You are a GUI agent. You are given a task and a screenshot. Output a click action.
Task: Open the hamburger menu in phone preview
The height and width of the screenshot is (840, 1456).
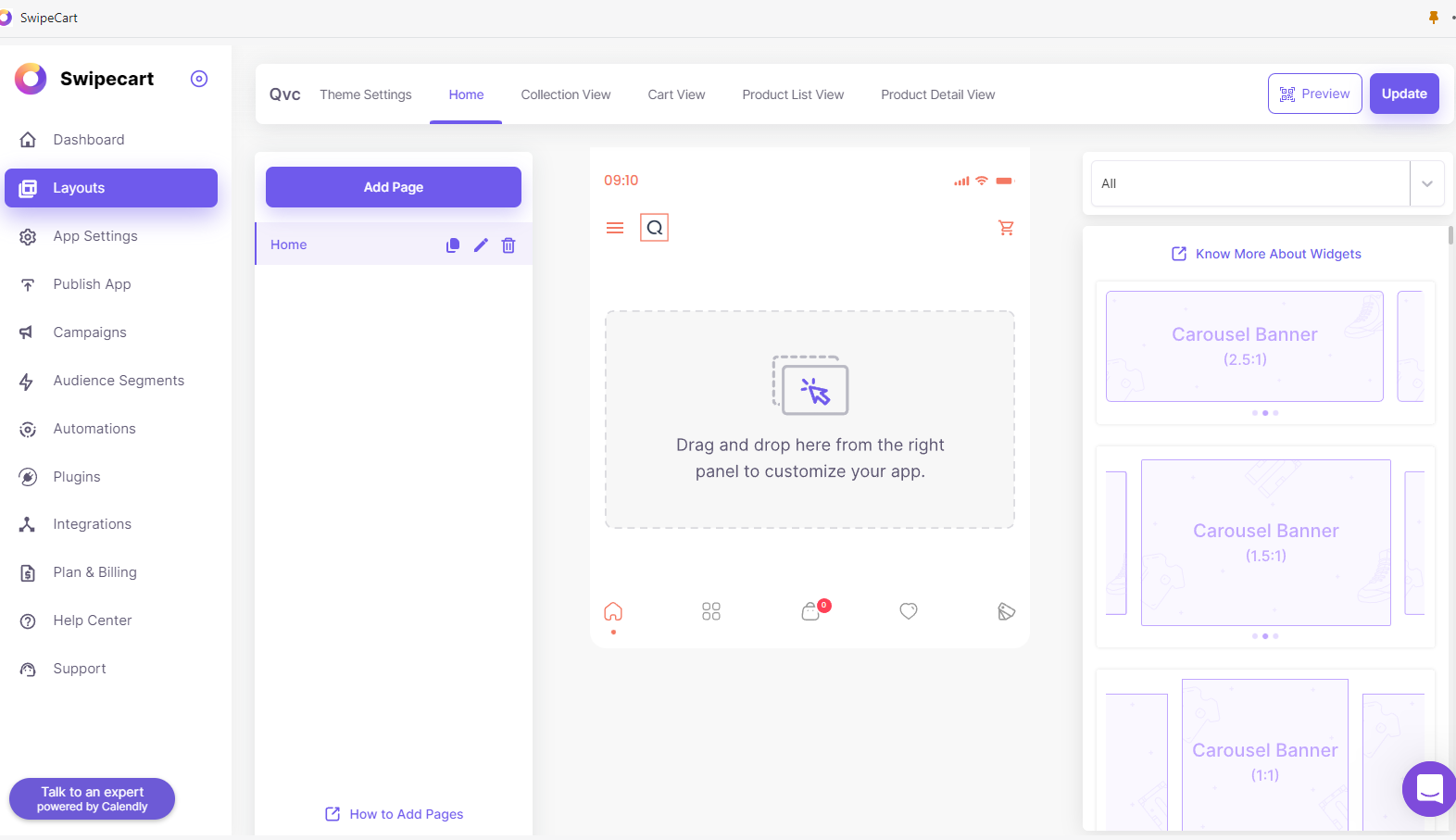(615, 228)
